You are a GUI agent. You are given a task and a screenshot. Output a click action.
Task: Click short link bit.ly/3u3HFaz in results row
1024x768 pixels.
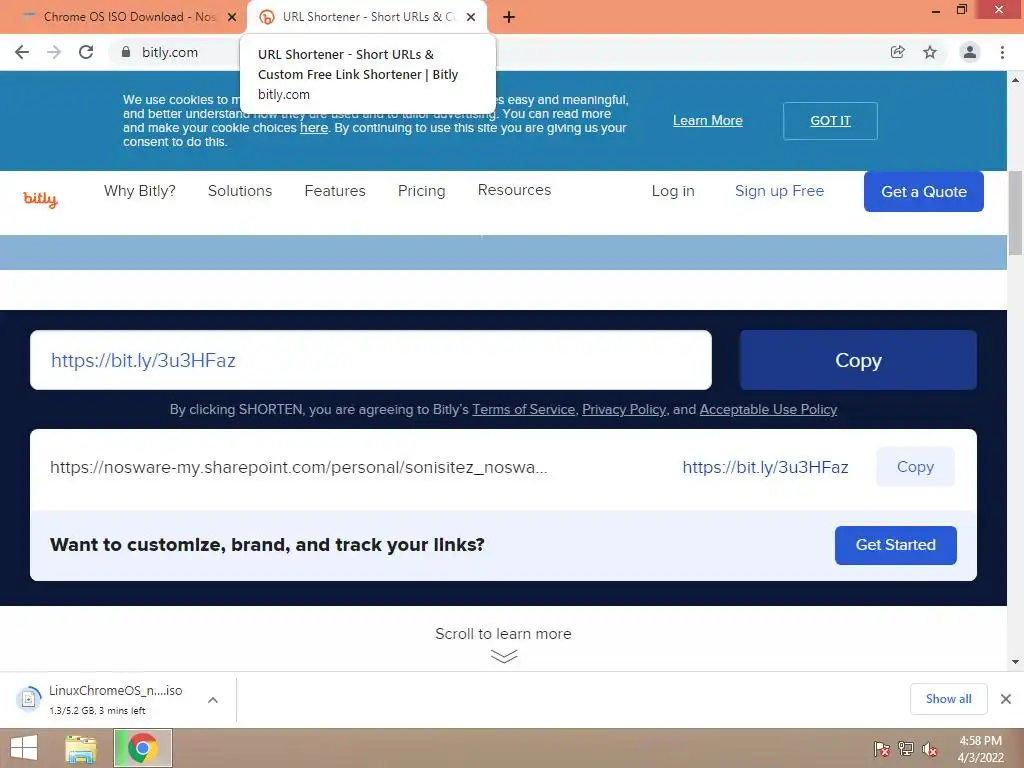click(765, 467)
